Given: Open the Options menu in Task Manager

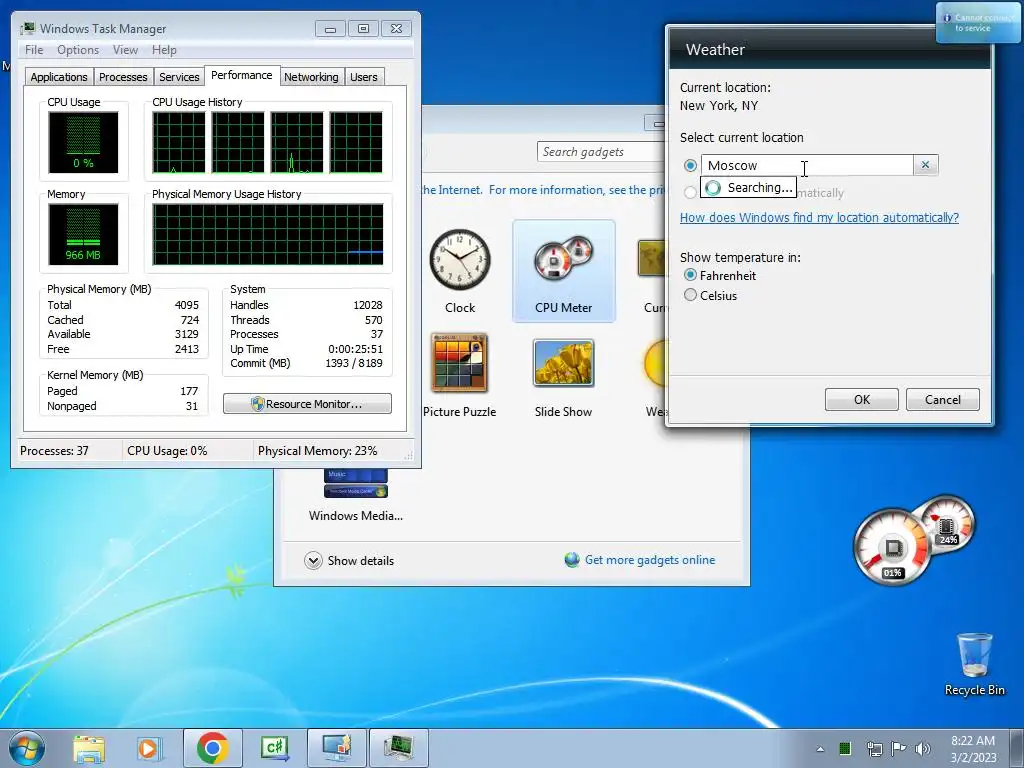Looking at the screenshot, I should pos(78,50).
